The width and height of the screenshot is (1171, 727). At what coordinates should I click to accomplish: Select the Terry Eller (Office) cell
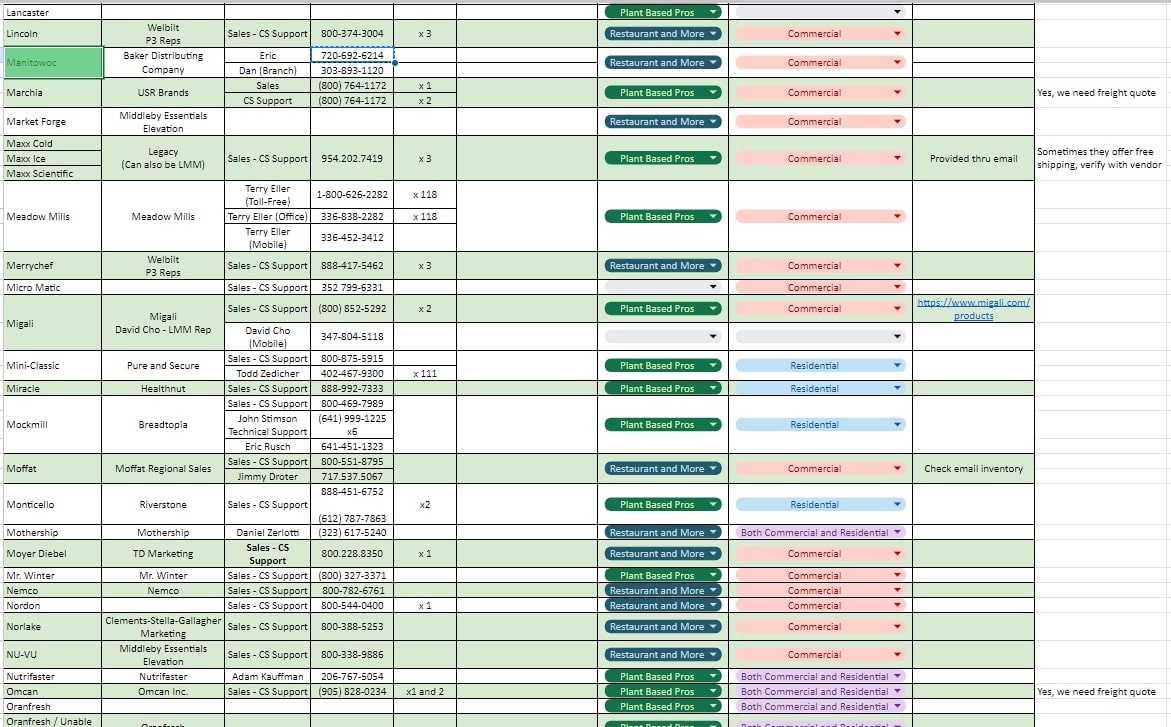click(267, 217)
